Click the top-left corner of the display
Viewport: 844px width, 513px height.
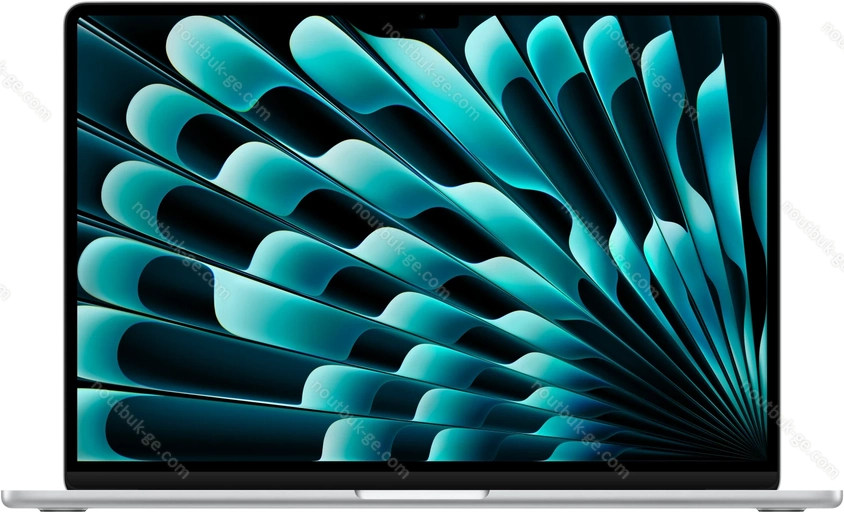pyautogui.click(x=80, y=18)
